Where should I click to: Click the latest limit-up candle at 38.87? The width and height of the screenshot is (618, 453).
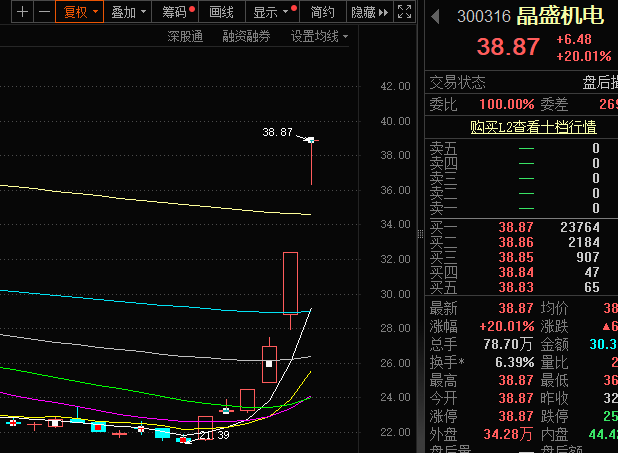[312, 141]
